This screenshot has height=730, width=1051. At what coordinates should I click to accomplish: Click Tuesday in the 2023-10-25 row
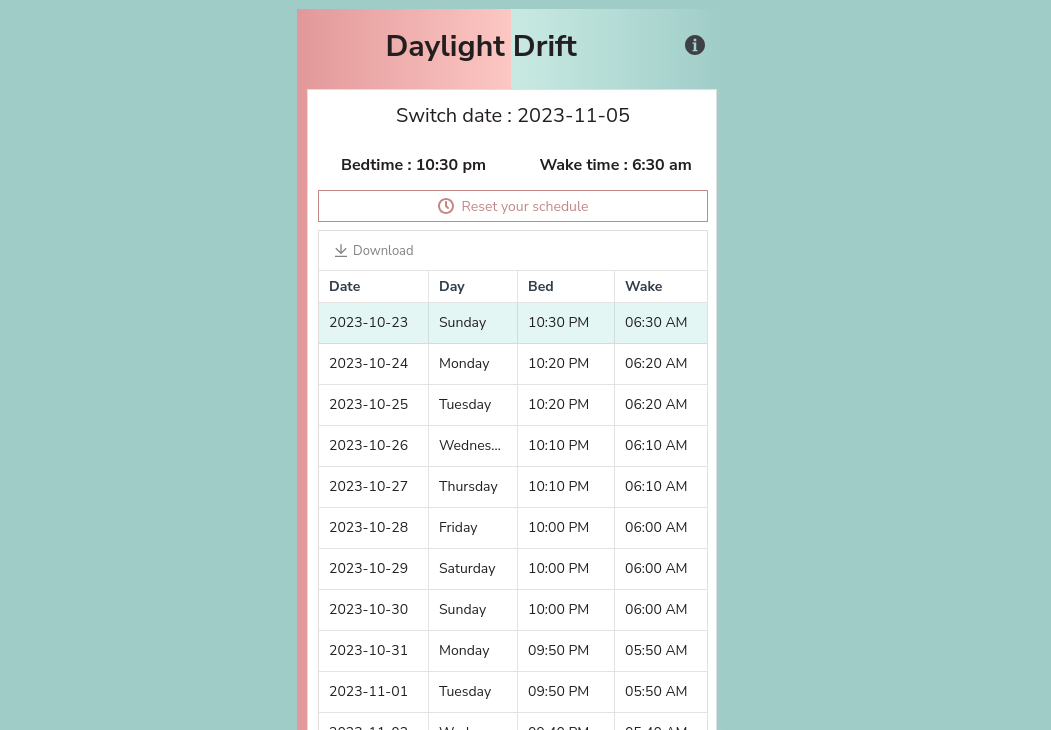[x=465, y=405]
